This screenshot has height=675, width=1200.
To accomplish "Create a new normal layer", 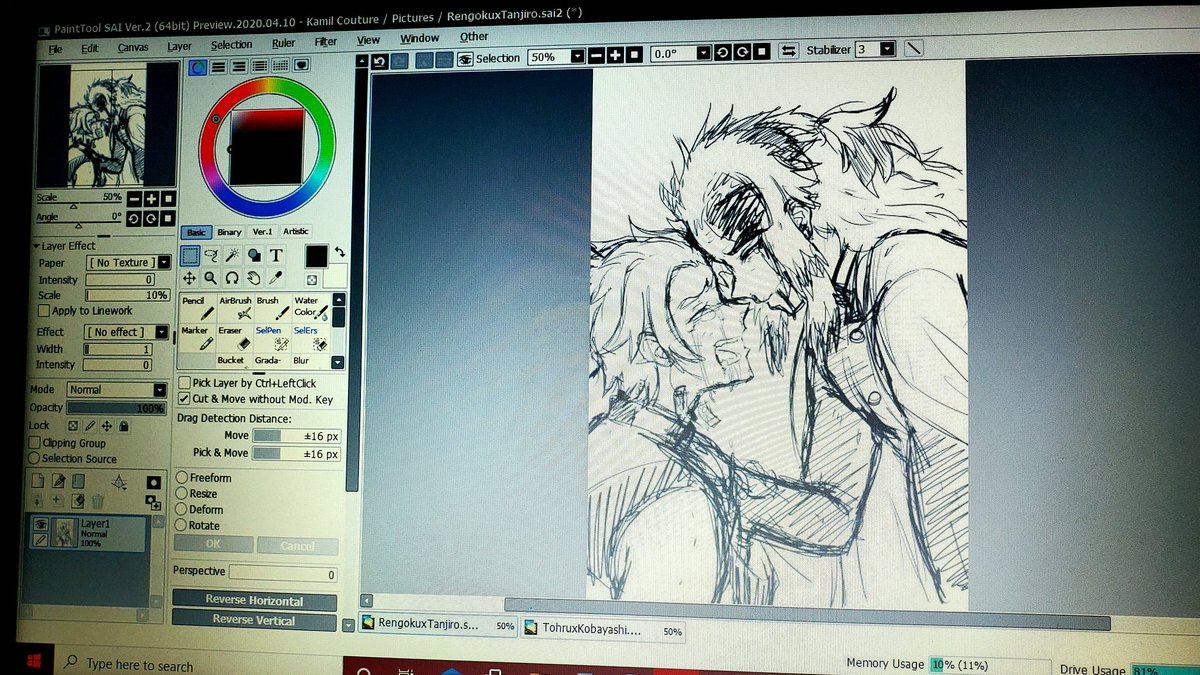I will tap(39, 483).
